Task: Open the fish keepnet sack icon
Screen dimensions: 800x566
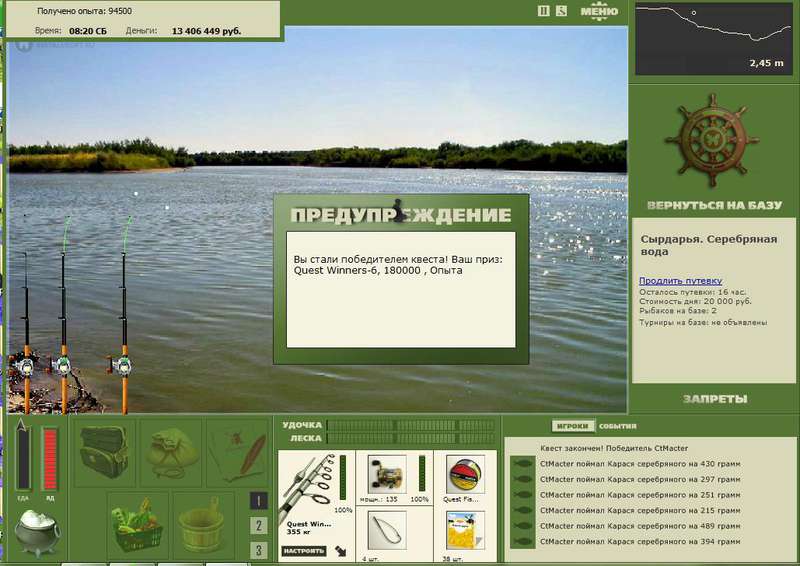Action: click(x=171, y=452)
